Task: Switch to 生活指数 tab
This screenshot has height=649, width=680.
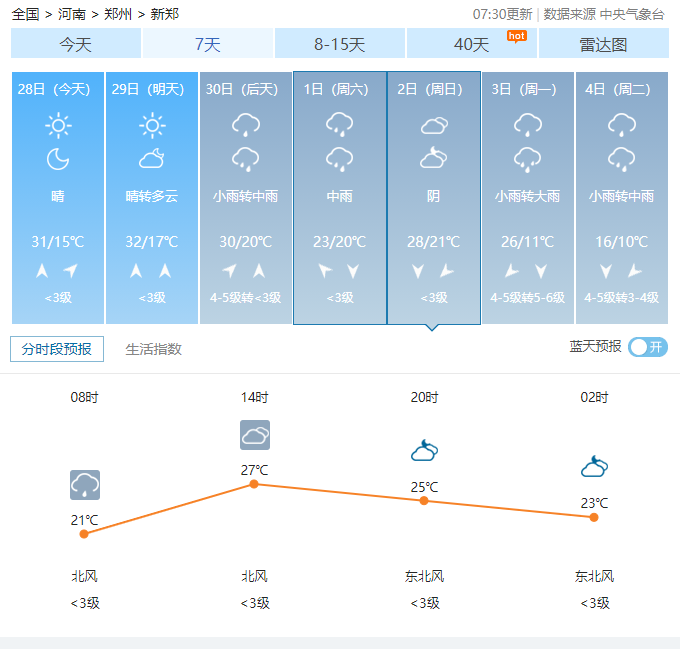Action: tap(154, 349)
